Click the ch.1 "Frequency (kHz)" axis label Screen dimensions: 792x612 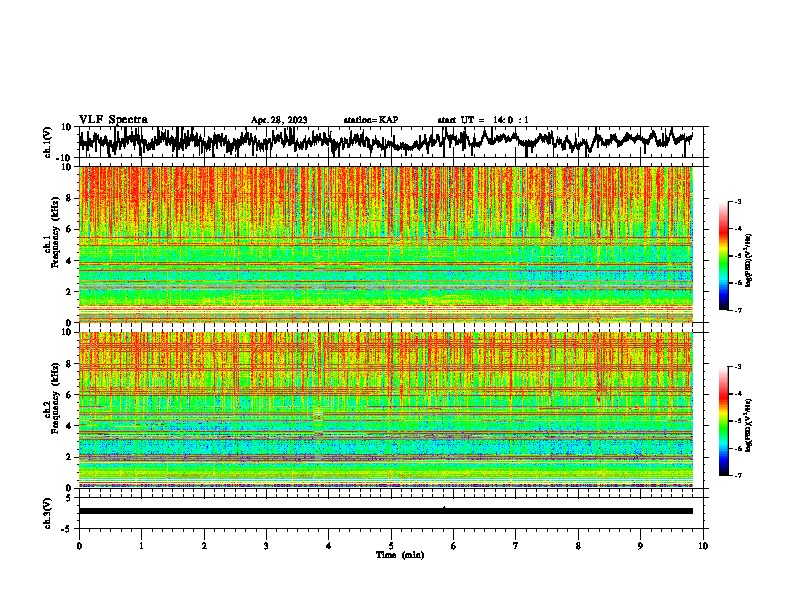(55, 232)
